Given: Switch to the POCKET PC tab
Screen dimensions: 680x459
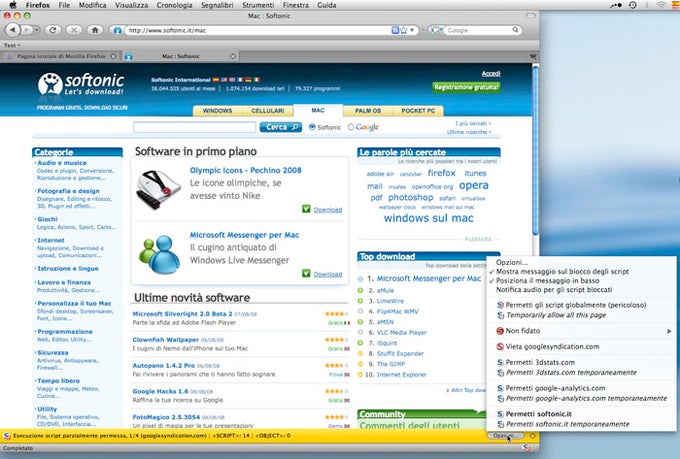Looking at the screenshot, I should tap(418, 111).
